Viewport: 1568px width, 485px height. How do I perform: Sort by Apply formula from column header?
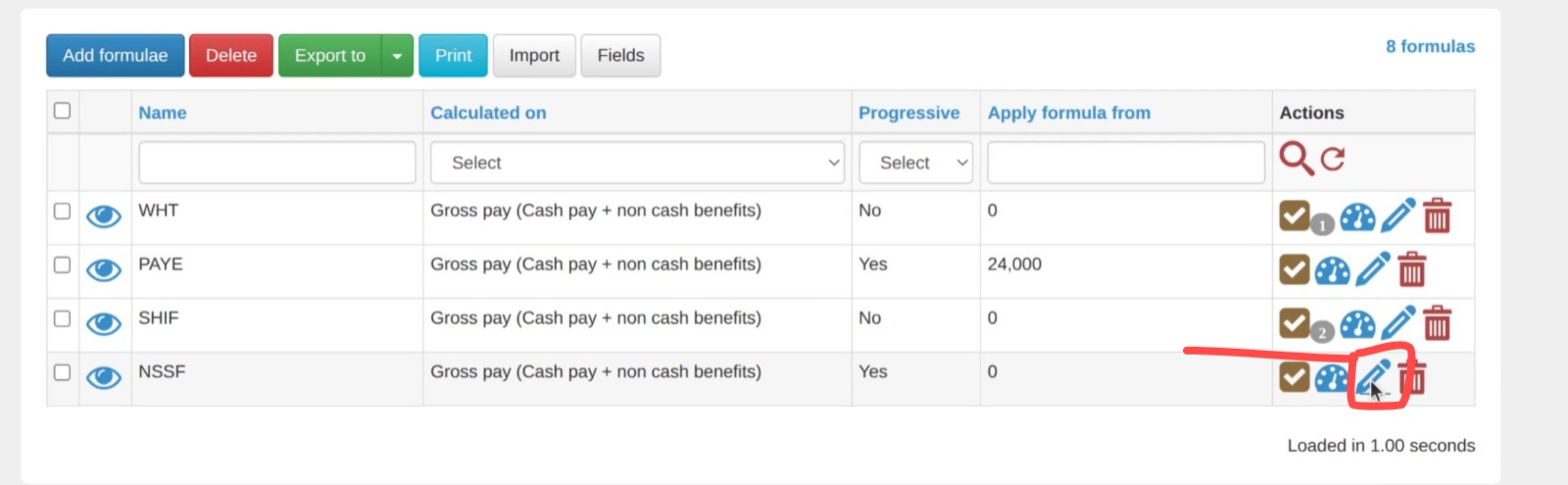(1069, 113)
